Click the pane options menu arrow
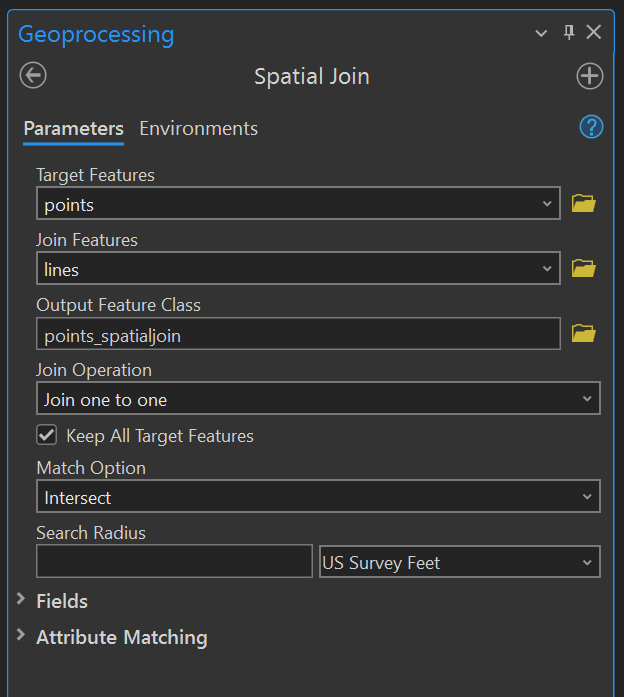 541,33
